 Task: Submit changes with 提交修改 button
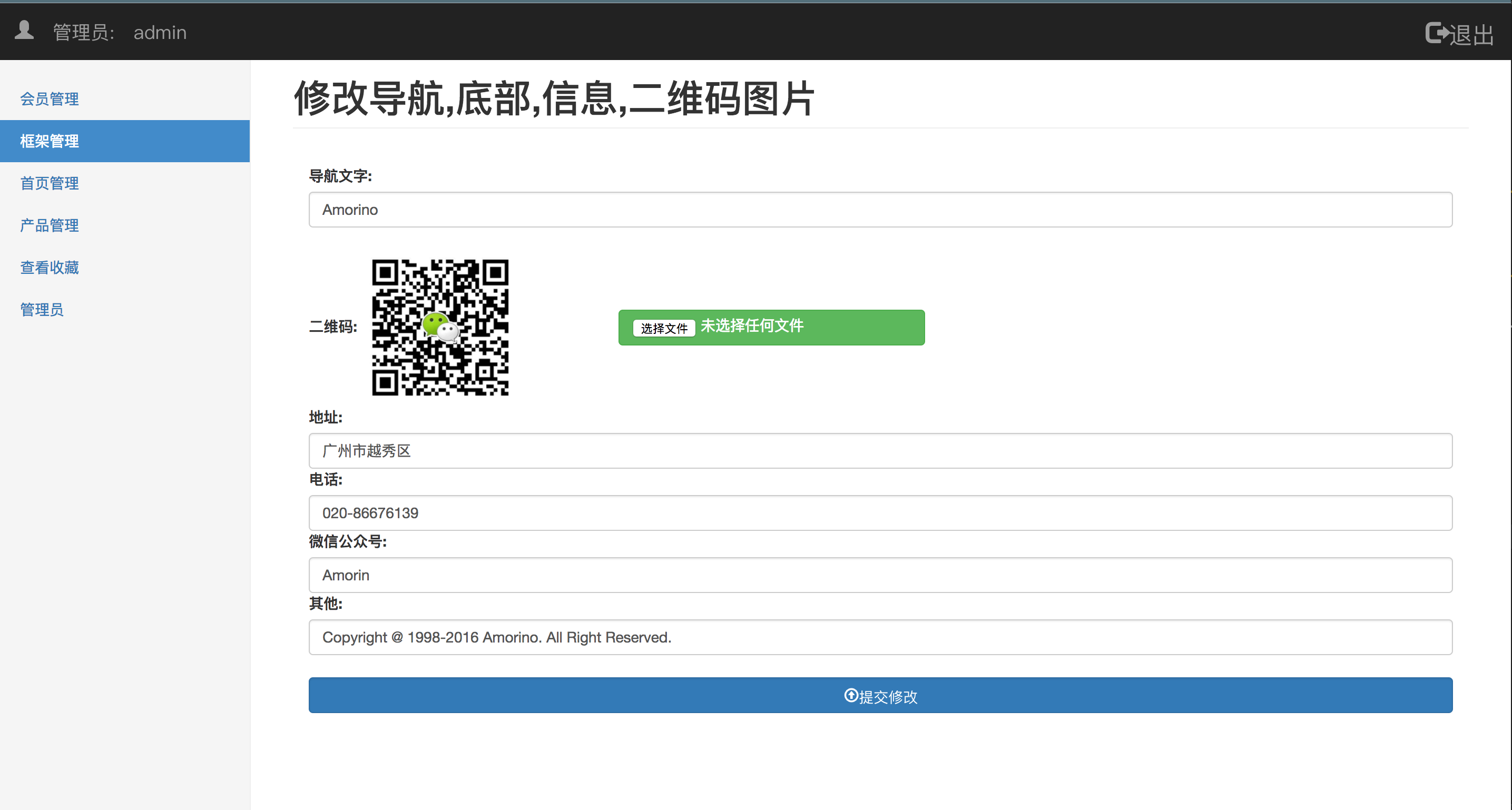tap(880, 696)
